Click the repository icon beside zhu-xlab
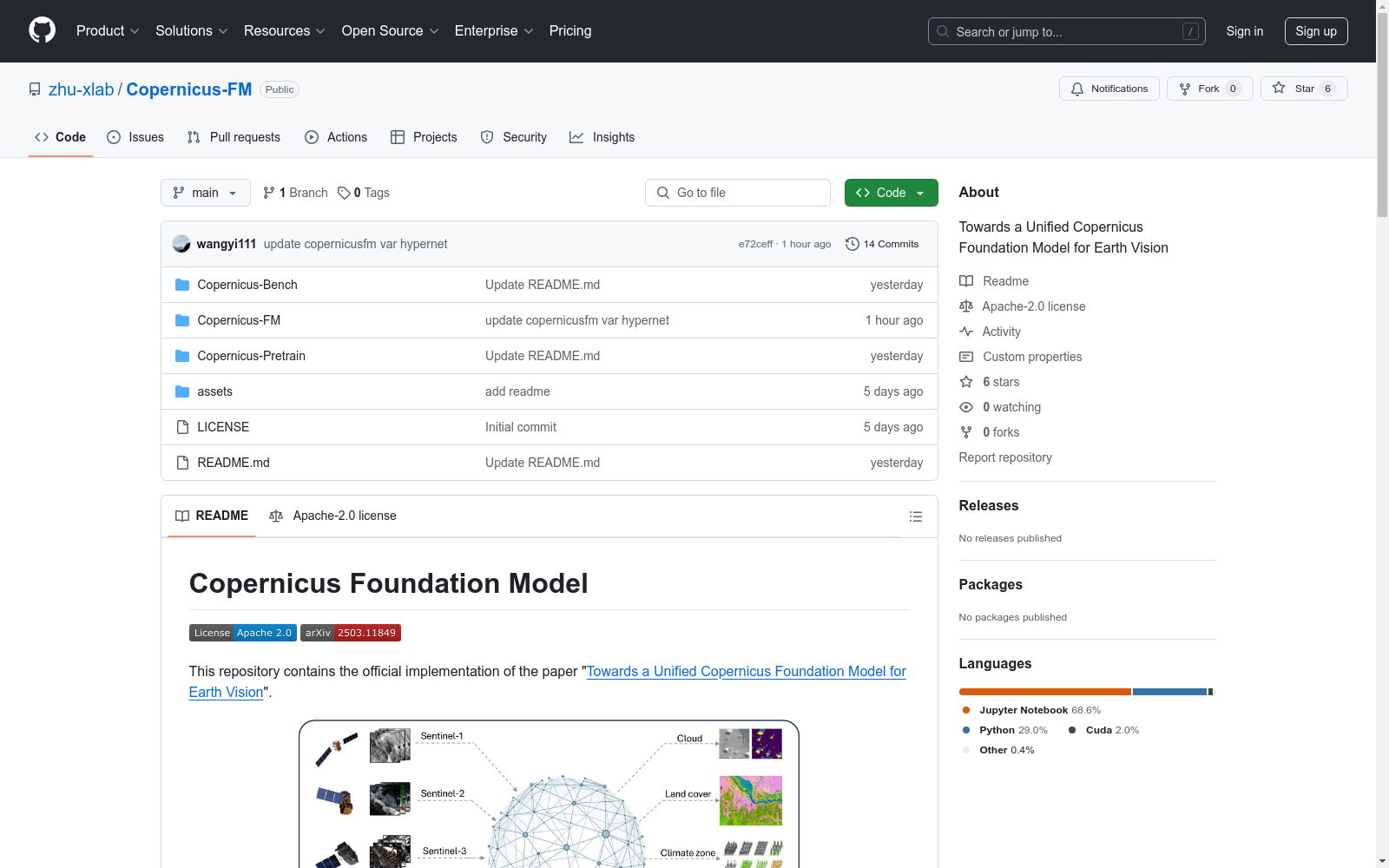 35,89
